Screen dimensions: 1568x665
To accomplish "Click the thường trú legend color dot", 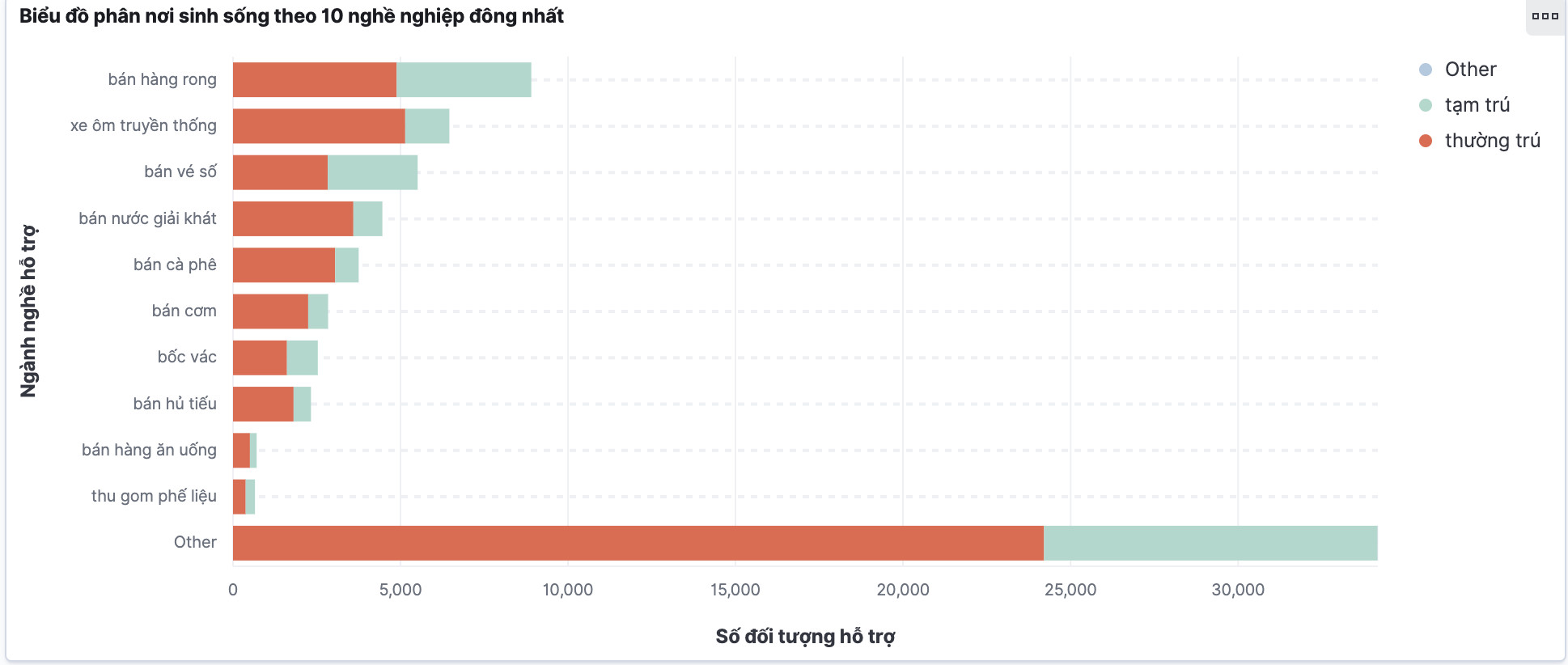I will (1426, 141).
